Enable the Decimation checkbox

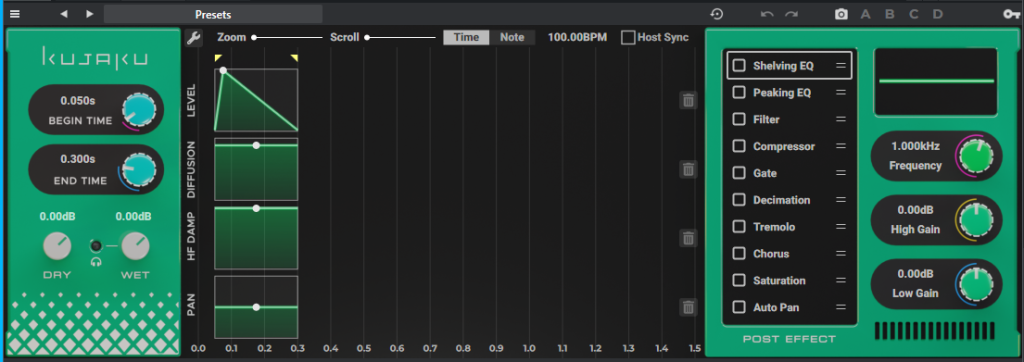[x=739, y=199]
